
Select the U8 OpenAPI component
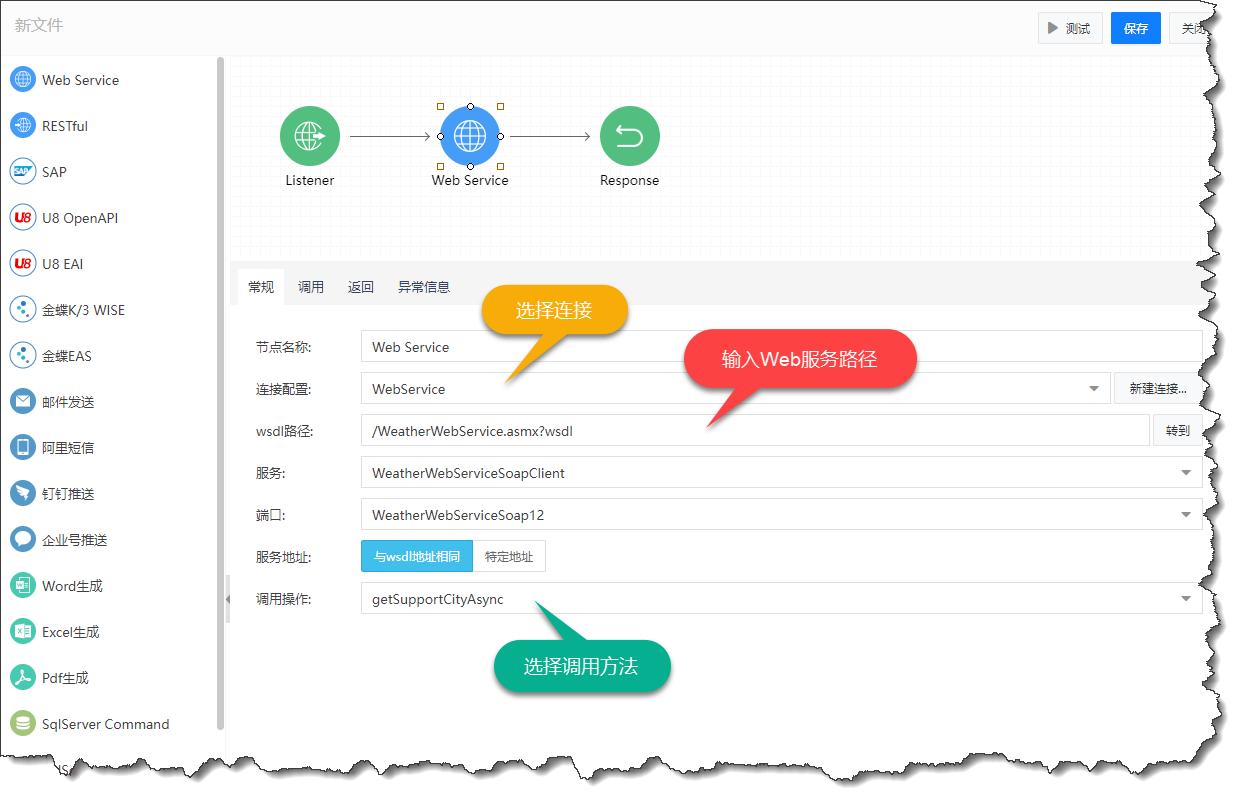(x=78, y=217)
